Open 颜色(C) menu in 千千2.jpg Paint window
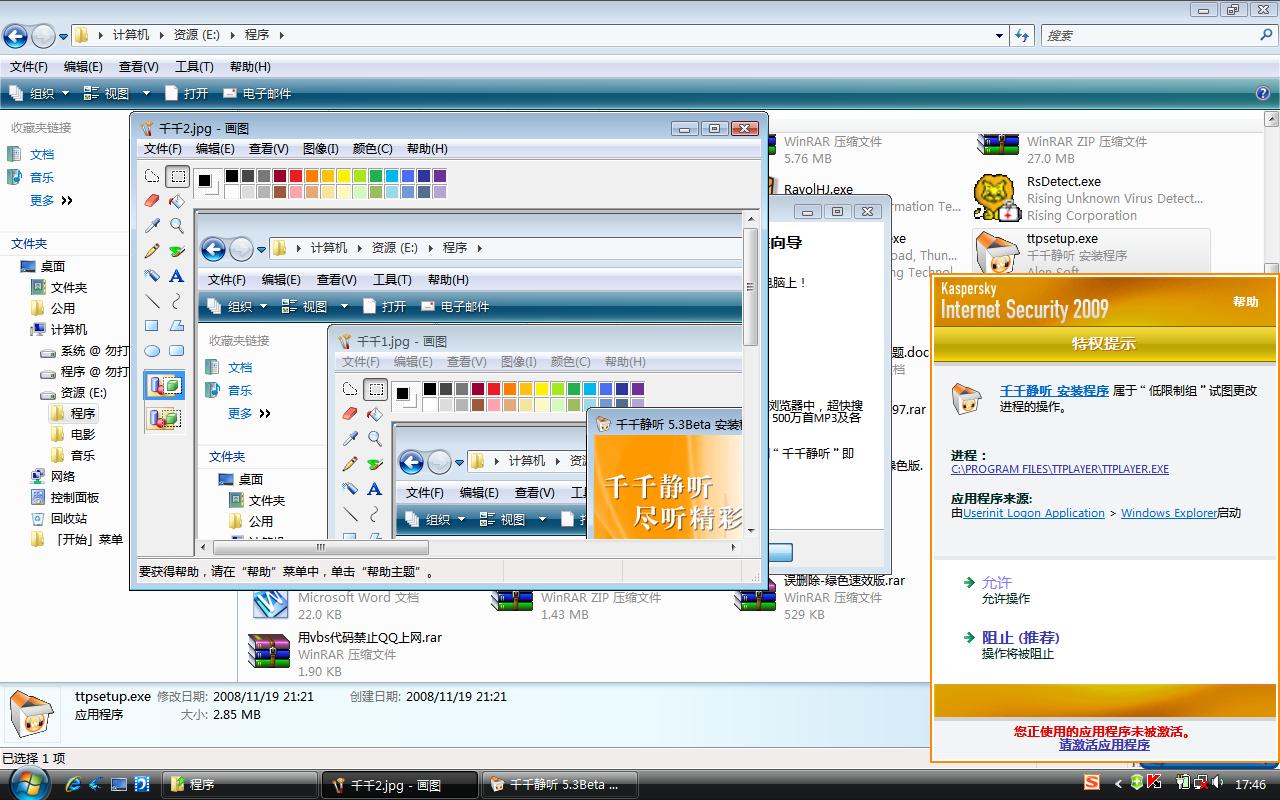1280x800 pixels. 372,148
